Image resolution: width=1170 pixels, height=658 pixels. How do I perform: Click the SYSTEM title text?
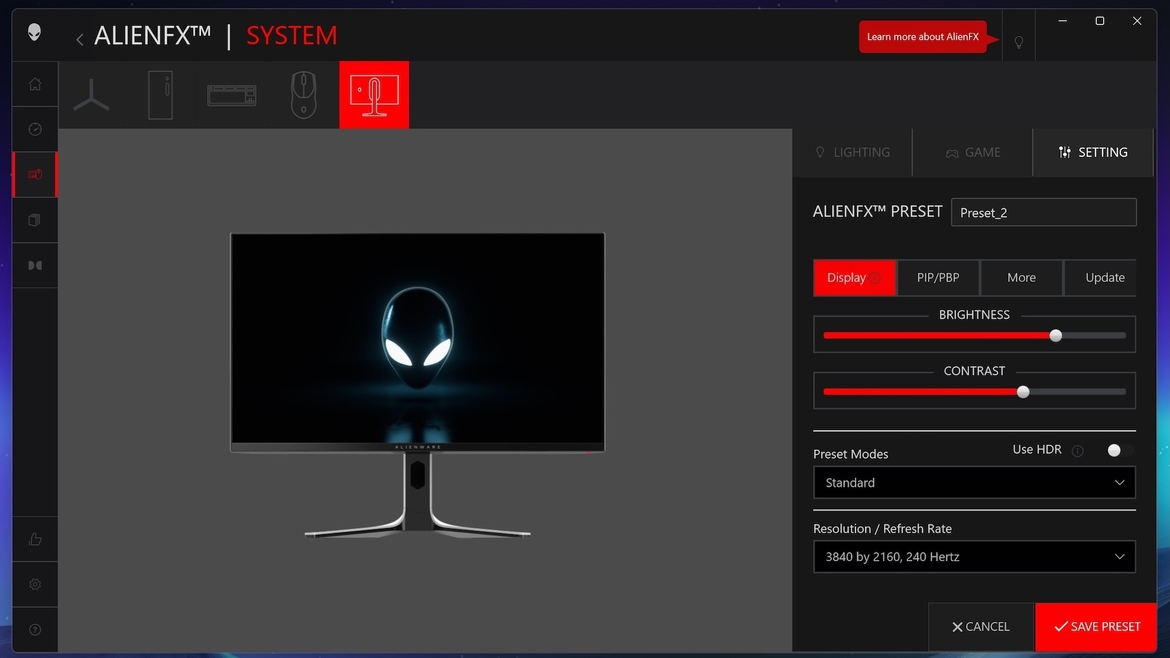tap(292, 35)
